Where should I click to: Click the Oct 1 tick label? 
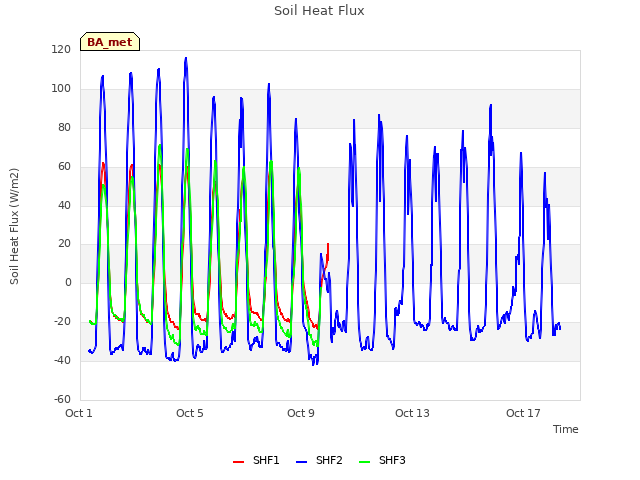click(x=79, y=413)
